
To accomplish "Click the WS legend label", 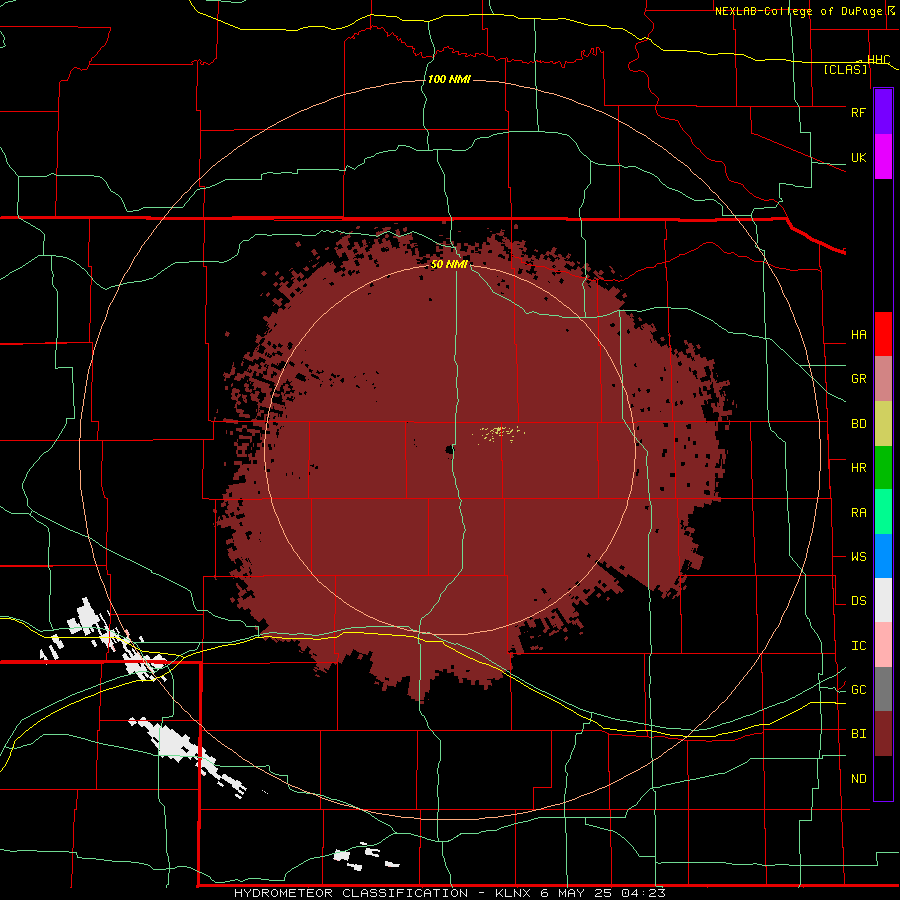I will click(x=859, y=557).
